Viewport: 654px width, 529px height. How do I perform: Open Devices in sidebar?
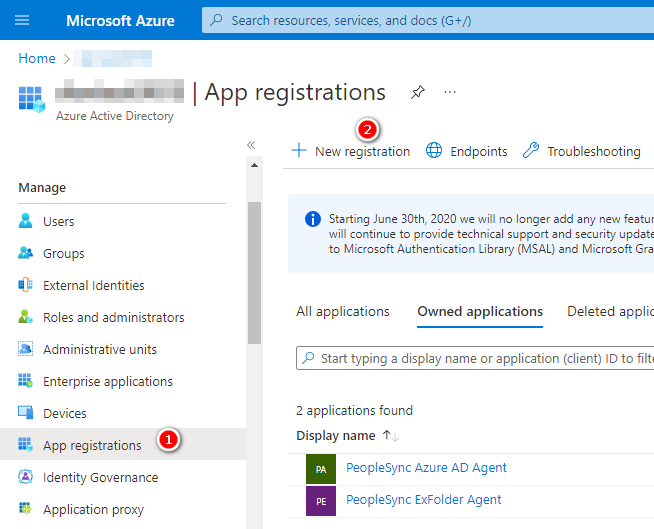(x=65, y=413)
